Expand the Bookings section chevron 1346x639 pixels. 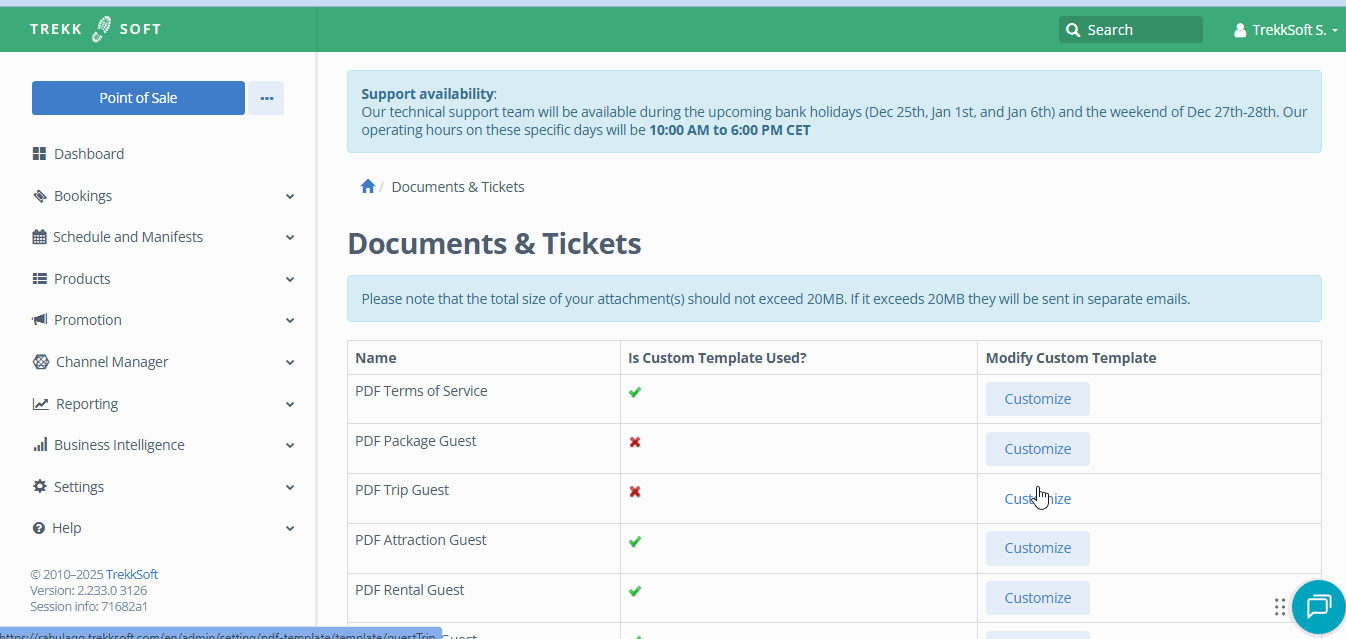(x=289, y=195)
